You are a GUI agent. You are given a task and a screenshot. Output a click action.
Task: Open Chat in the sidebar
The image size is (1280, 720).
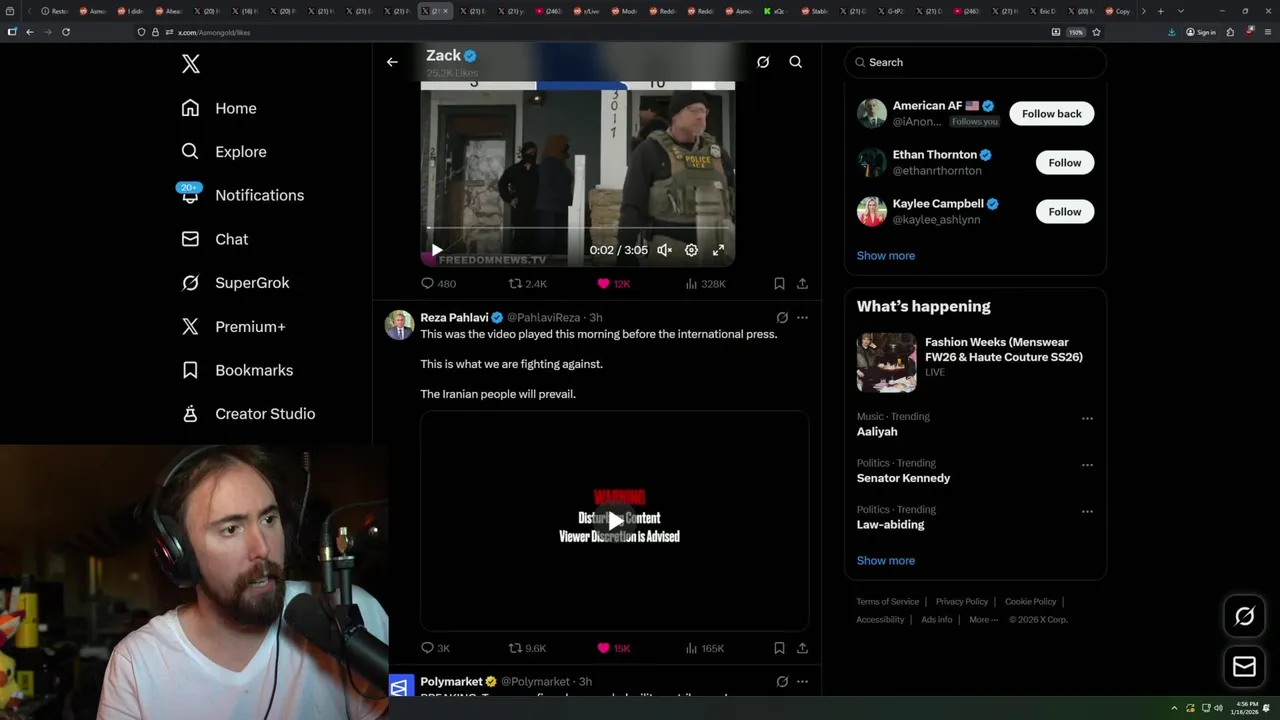pyautogui.click(x=214, y=239)
